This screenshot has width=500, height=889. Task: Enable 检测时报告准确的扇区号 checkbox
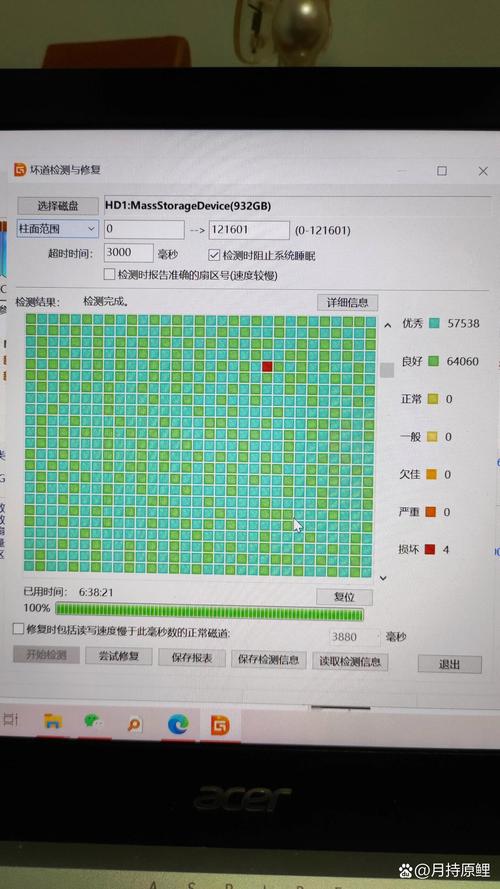point(109,274)
